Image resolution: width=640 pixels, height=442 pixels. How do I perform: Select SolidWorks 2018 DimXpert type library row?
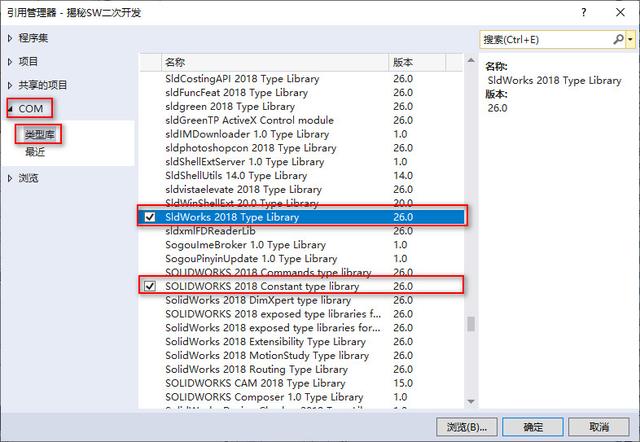click(301, 300)
